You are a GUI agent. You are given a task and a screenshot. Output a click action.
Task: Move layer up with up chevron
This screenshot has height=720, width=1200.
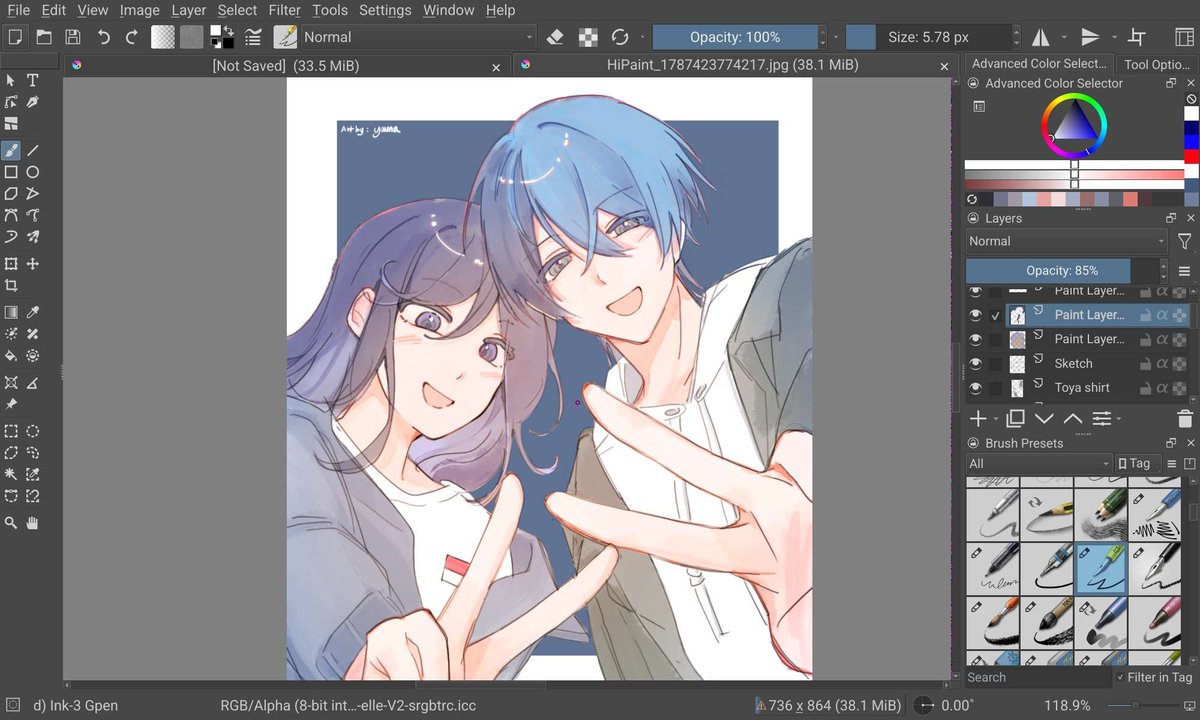point(1073,419)
